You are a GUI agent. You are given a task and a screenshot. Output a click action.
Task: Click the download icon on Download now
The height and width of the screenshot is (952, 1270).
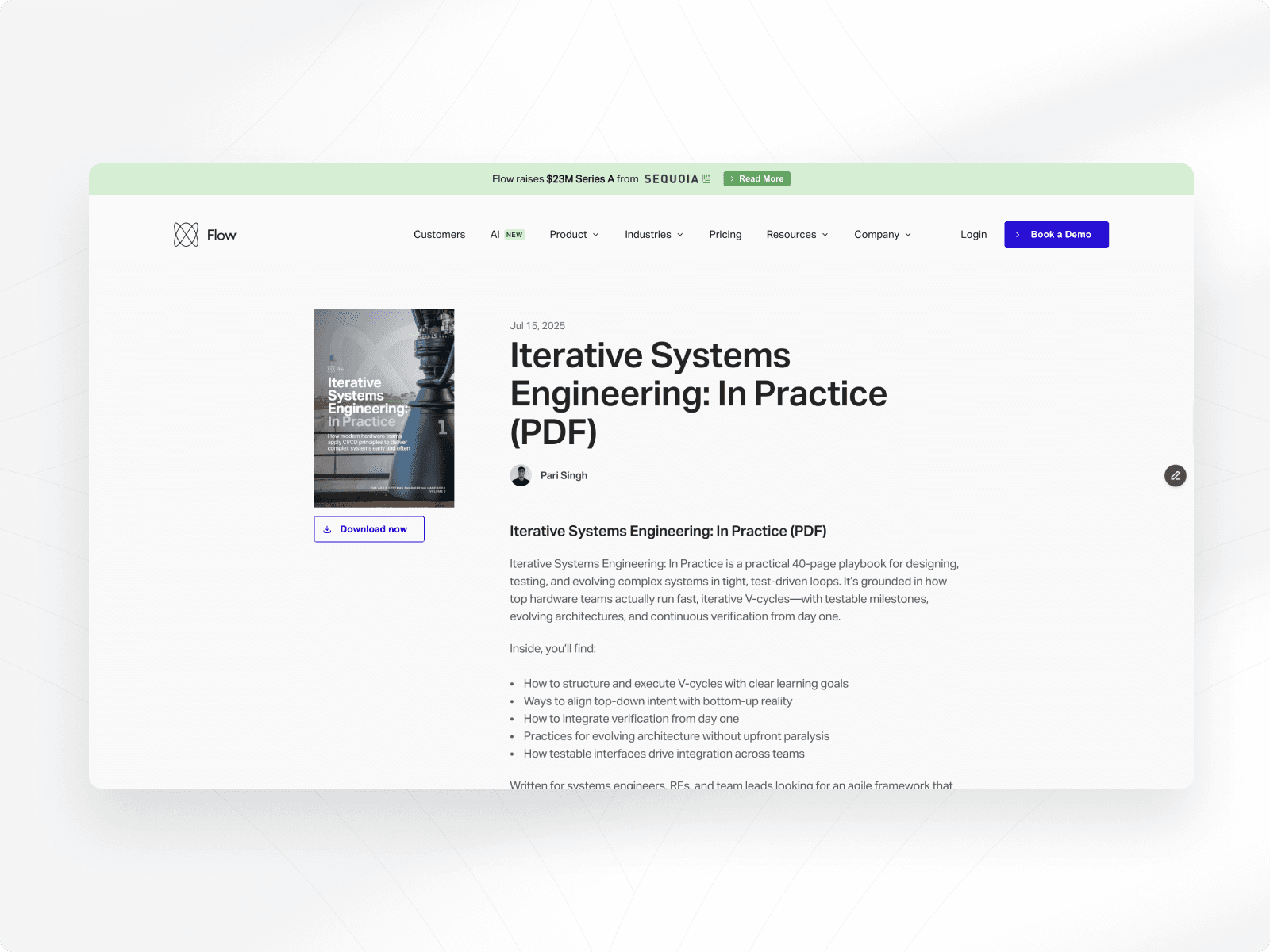tap(328, 529)
